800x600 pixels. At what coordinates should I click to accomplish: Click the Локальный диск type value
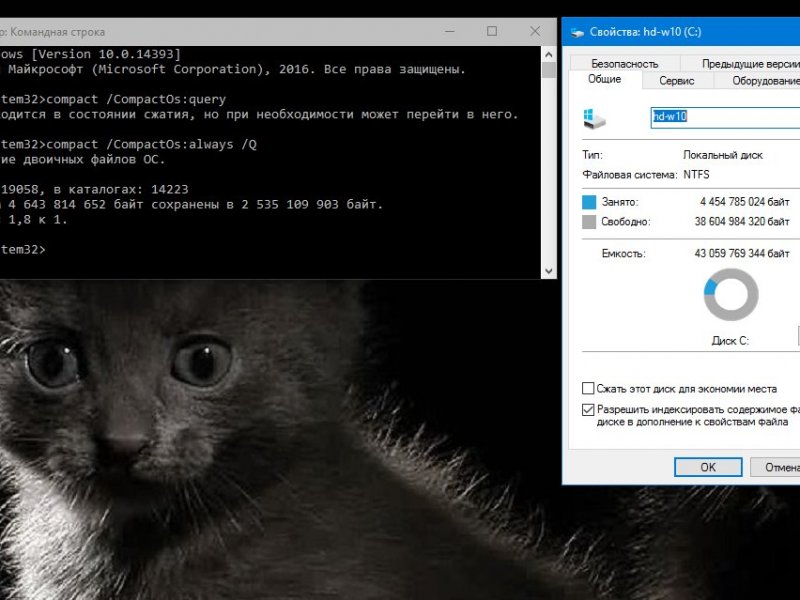click(x=723, y=155)
